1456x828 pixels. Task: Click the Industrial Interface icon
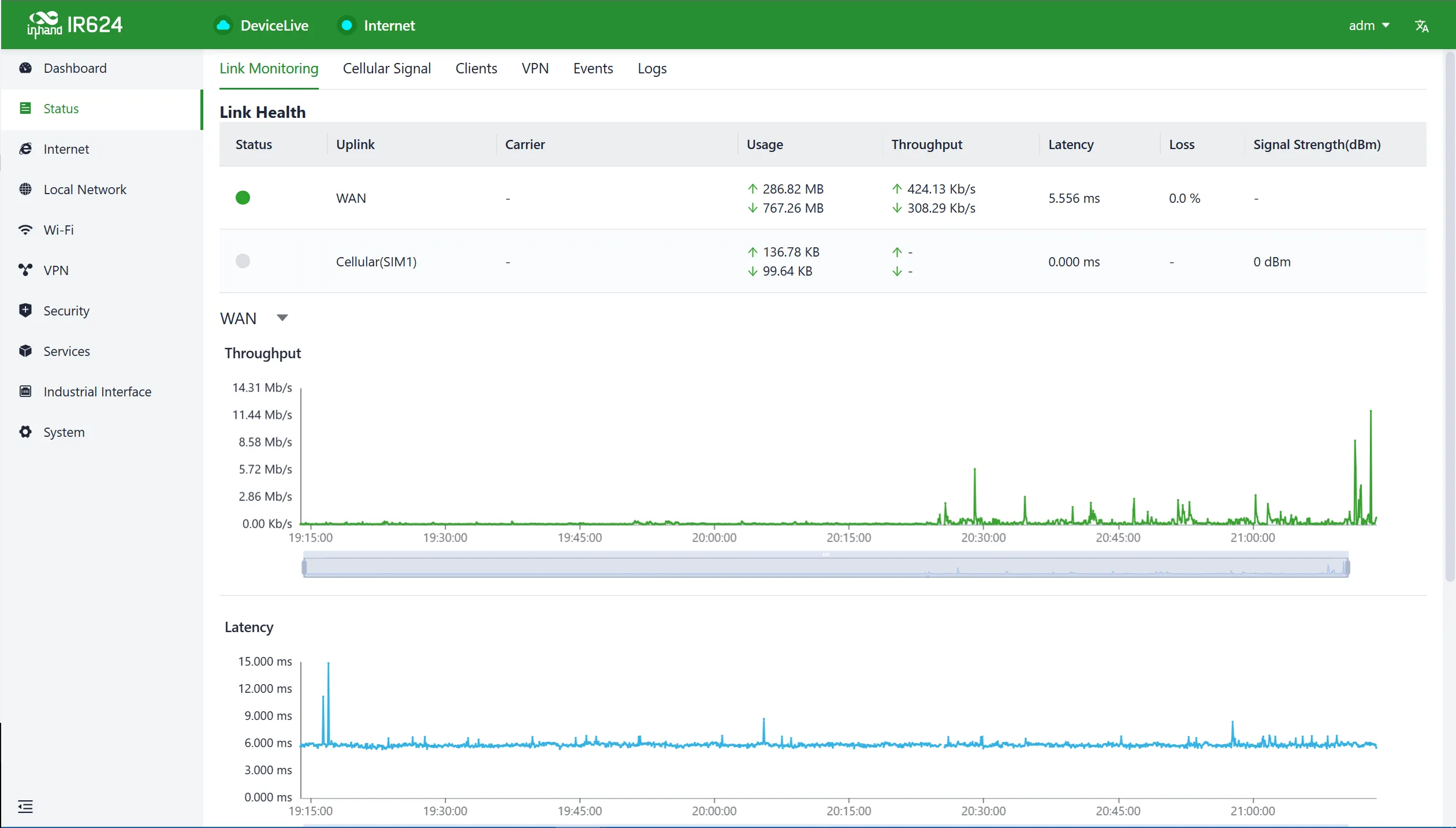tap(25, 392)
